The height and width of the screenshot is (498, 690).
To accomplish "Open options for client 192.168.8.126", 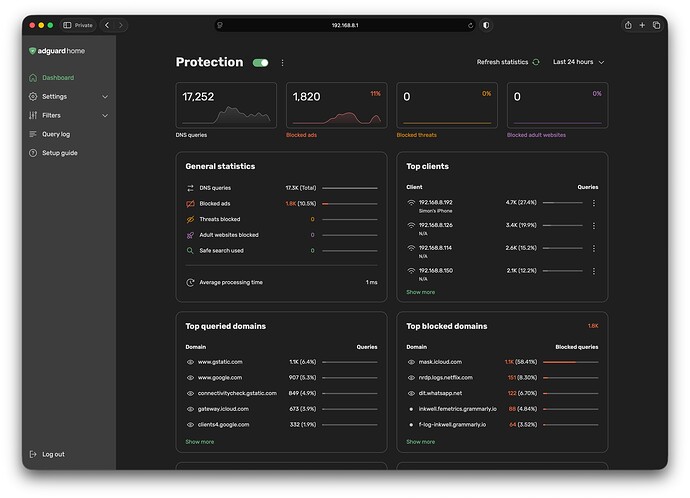I will click(x=594, y=226).
